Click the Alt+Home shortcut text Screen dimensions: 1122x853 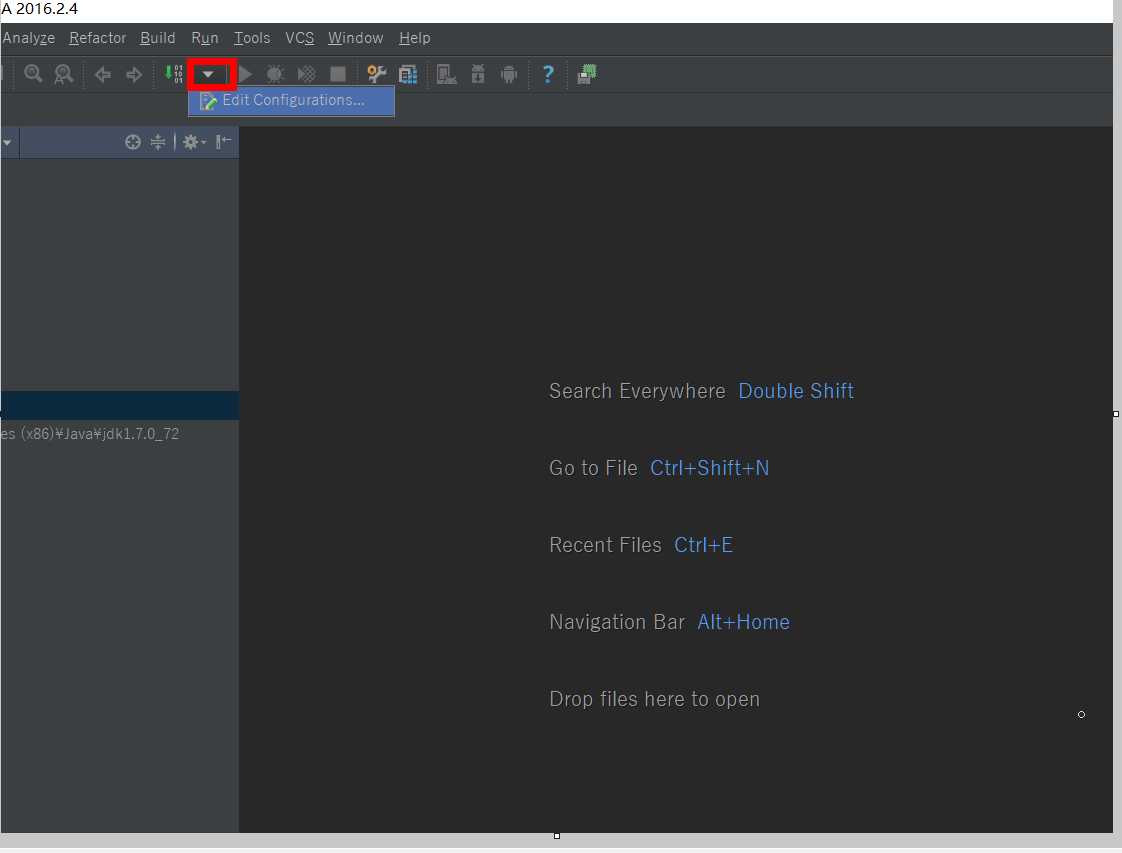(743, 622)
